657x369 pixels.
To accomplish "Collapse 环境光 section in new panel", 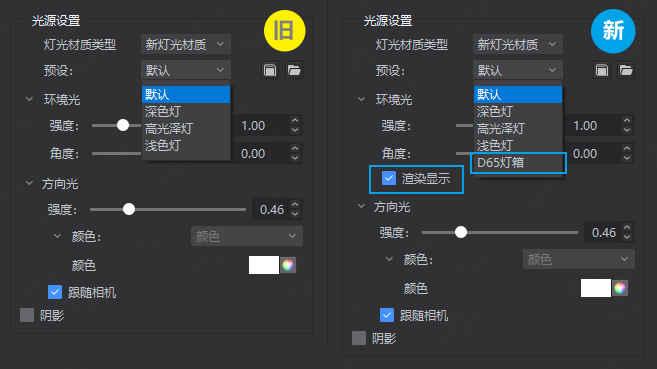I will pyautogui.click(x=361, y=99).
